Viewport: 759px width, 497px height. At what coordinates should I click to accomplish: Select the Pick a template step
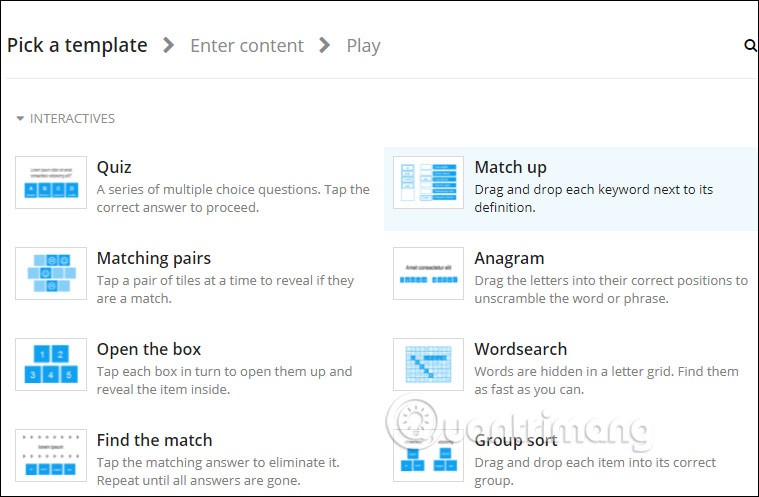click(x=77, y=45)
